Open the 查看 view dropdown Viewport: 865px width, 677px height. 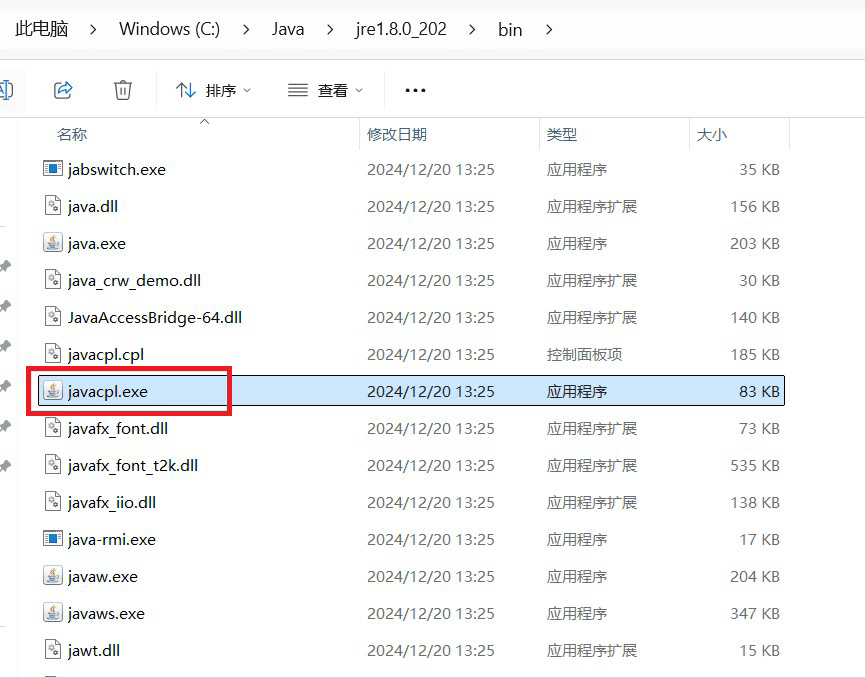click(325, 90)
